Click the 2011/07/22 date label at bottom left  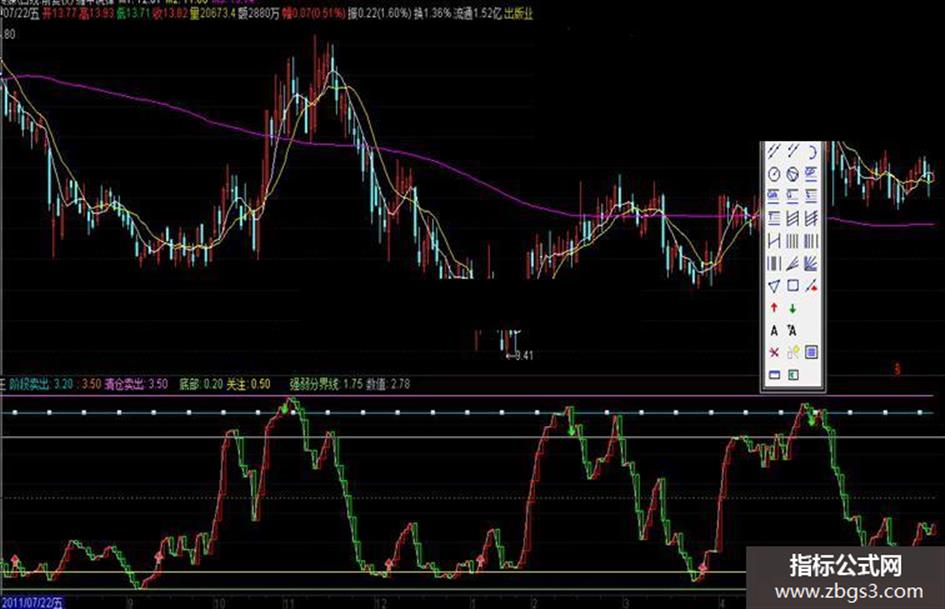pos(31,602)
